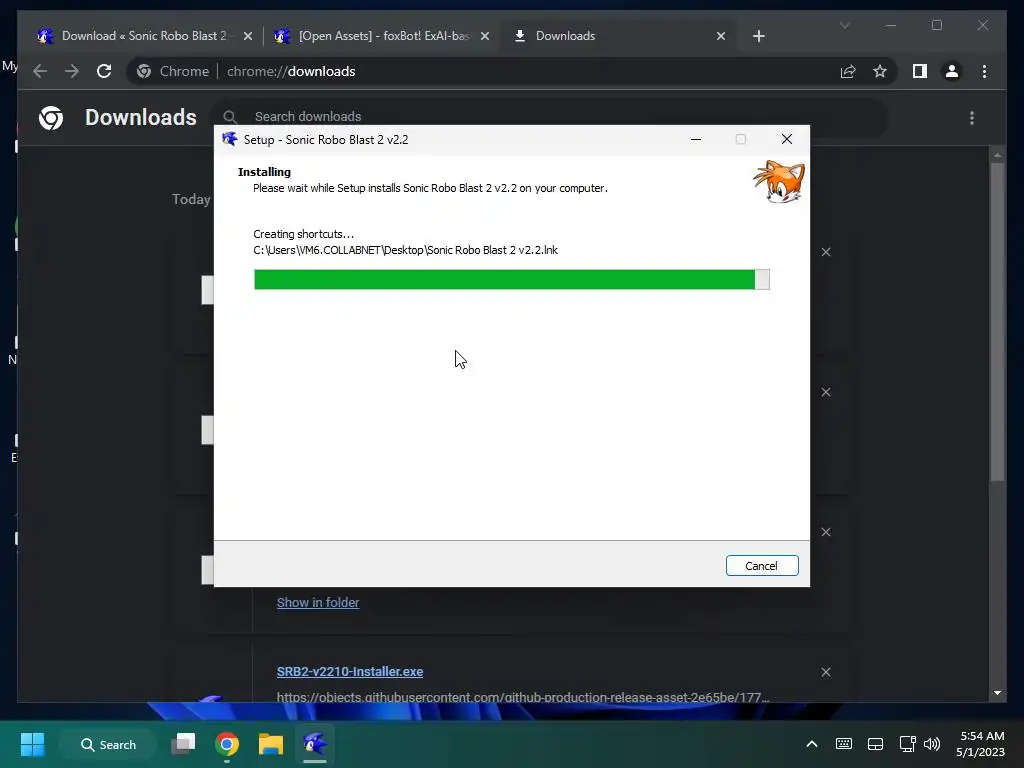Open the Windows Start menu
Viewport: 1024px width, 768px height.
click(x=32, y=744)
